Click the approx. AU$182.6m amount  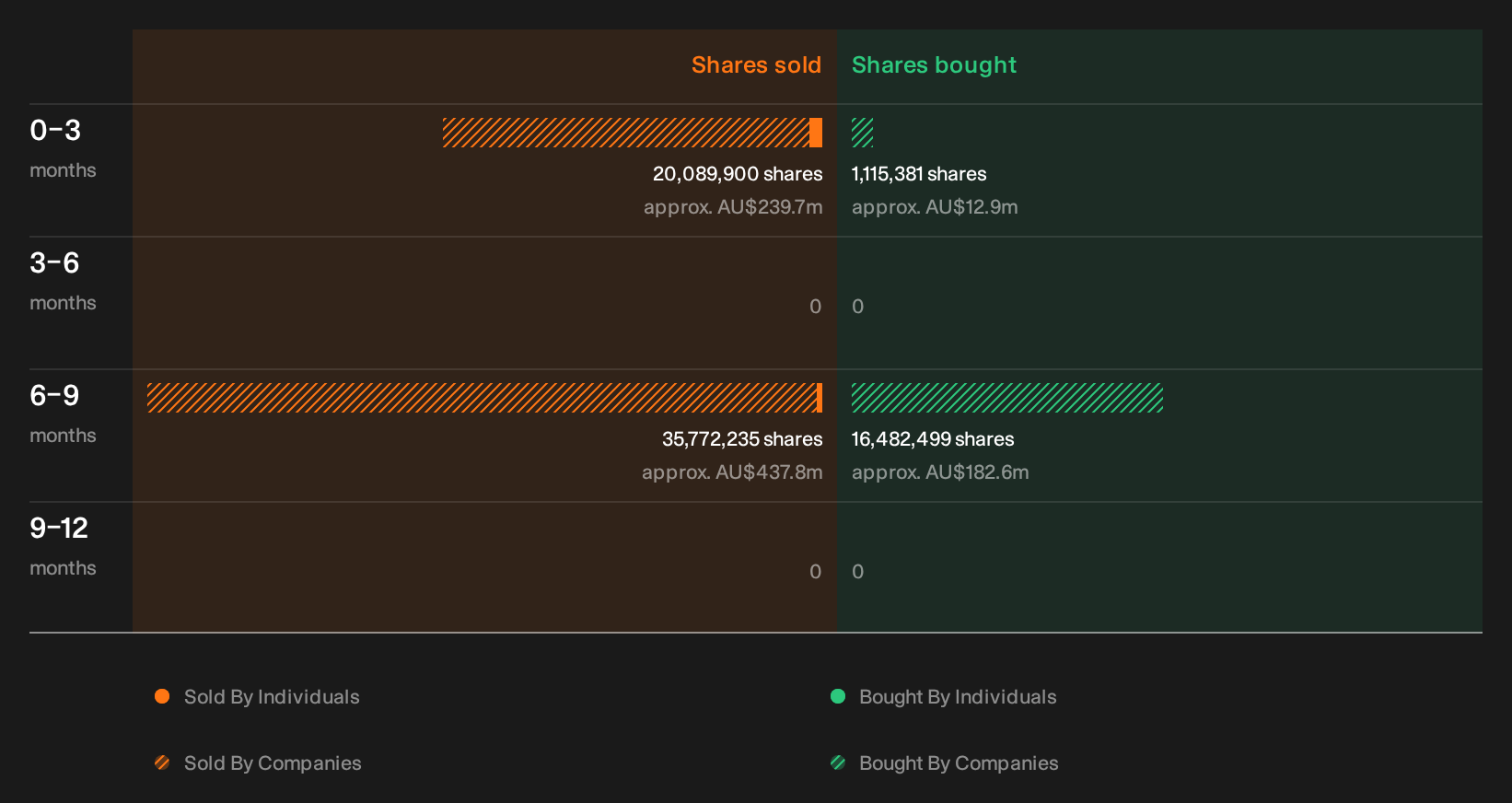click(940, 472)
